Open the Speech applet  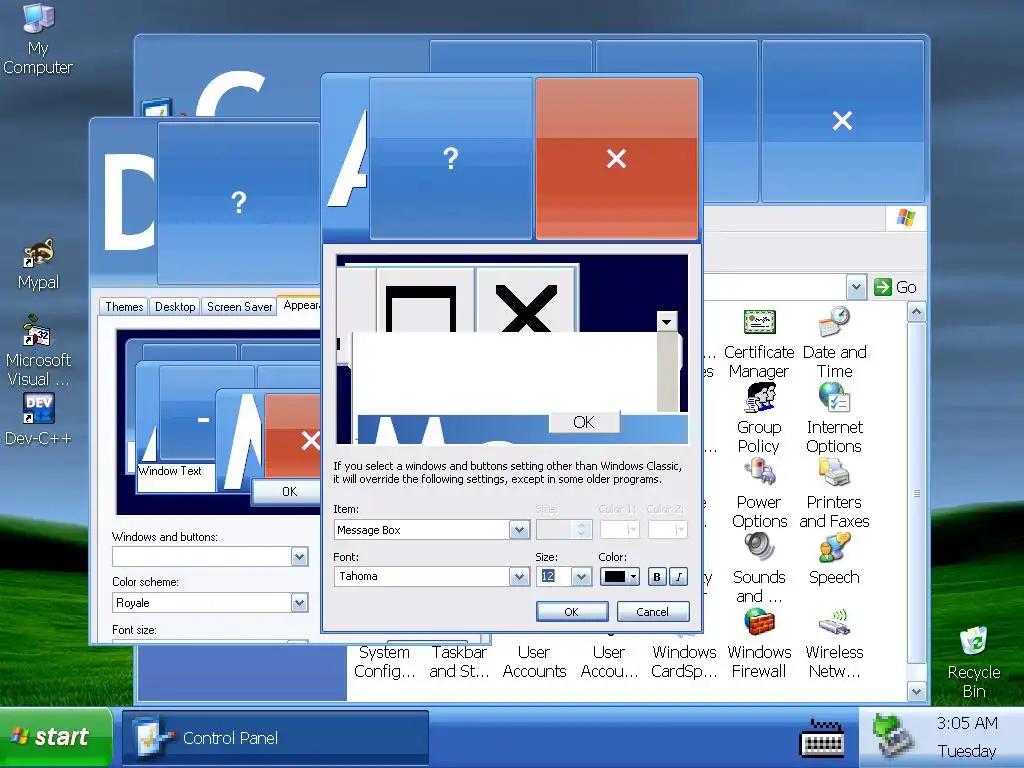pyautogui.click(x=834, y=560)
